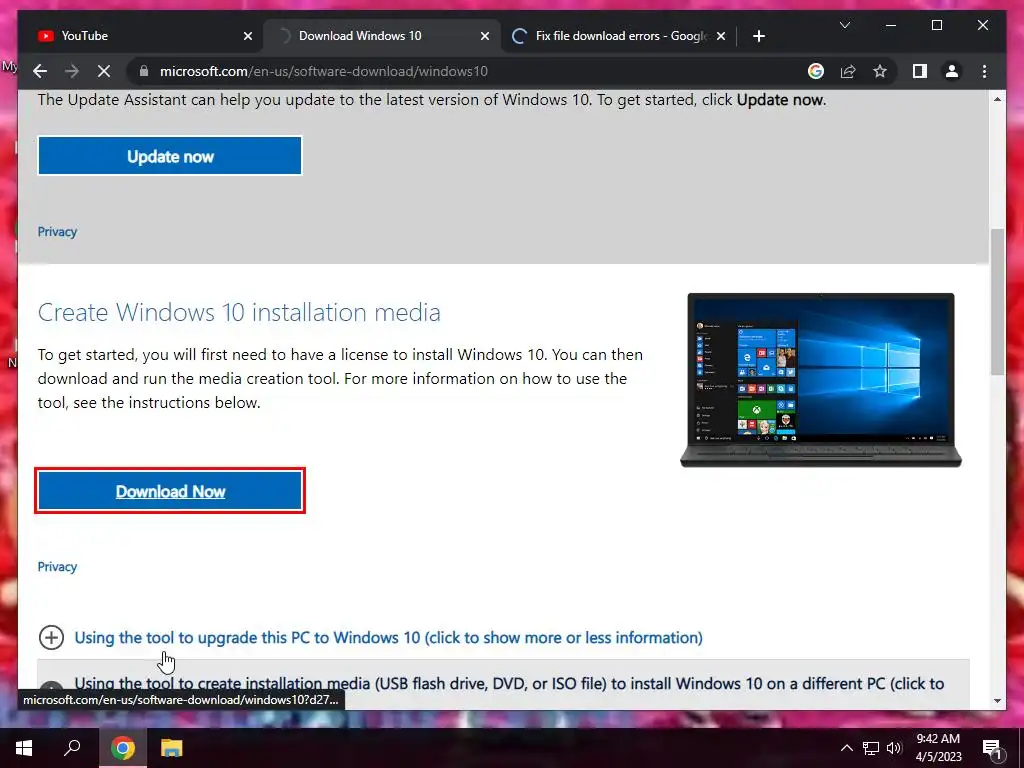Click the padlock site info icon

tap(144, 71)
